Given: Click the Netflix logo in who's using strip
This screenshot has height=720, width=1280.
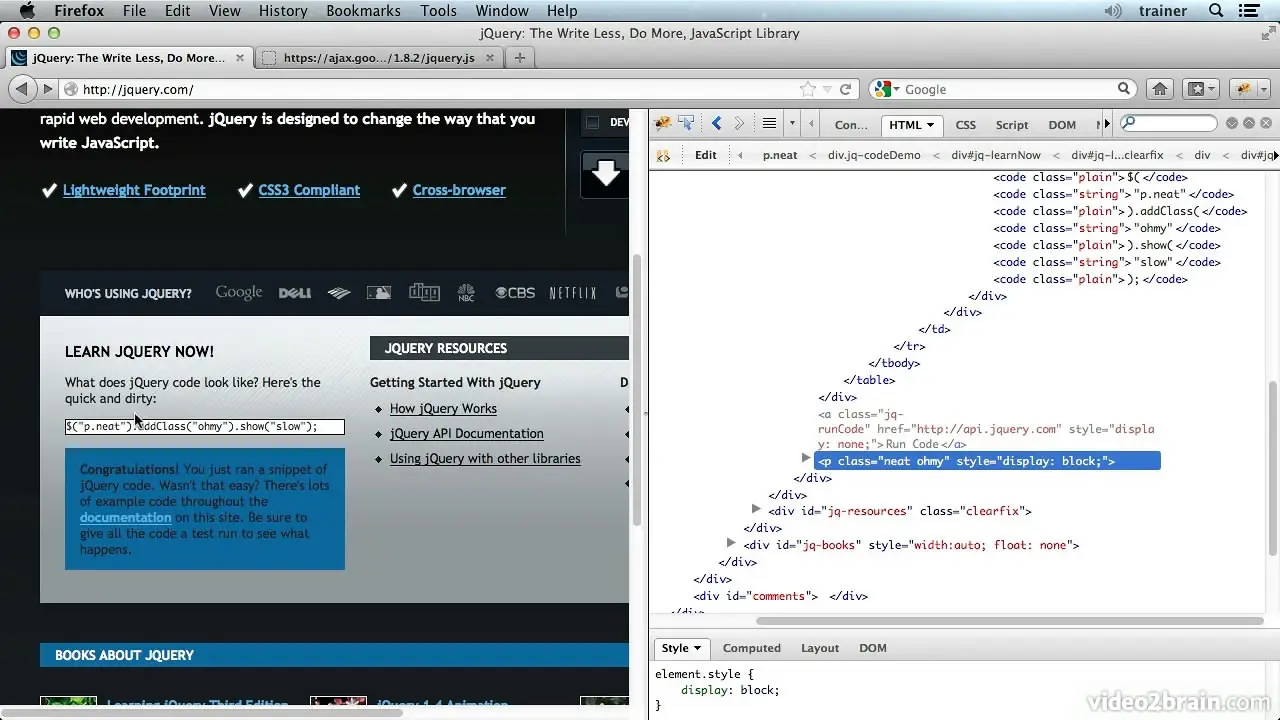Looking at the screenshot, I should (573, 293).
